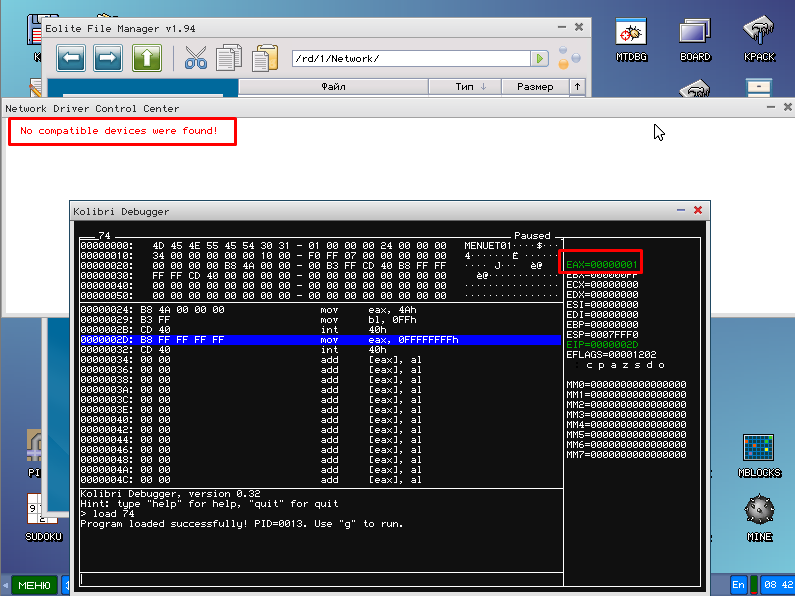Click the copy files icon
Screen dimensions: 795x596
tap(230, 58)
